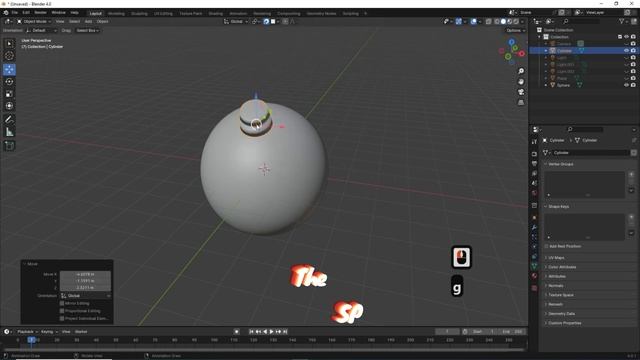Open the Orientation Global dropdown in Move panel
The image size is (640, 360).
point(86,296)
